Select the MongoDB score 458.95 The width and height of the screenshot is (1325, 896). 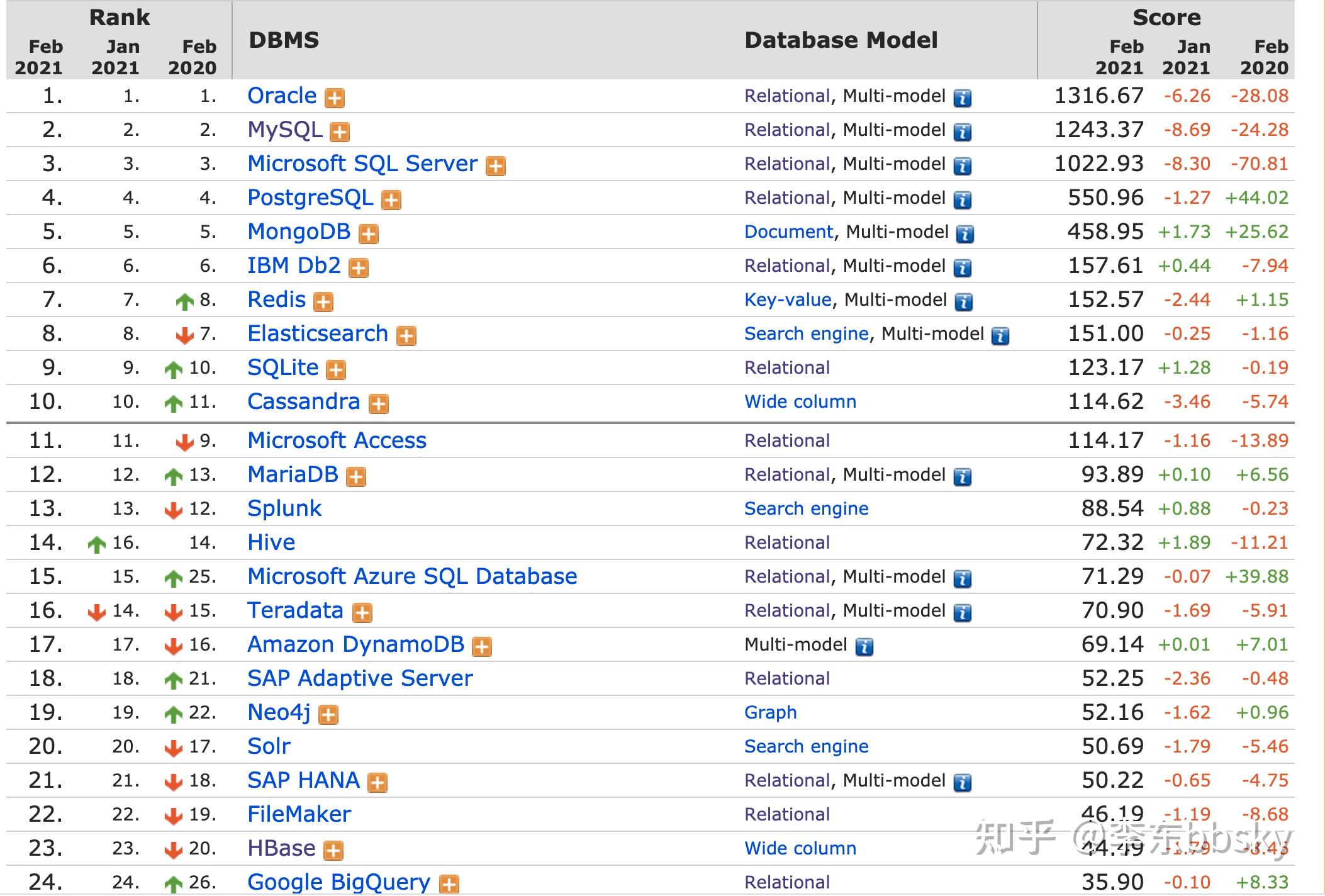pos(1105,232)
